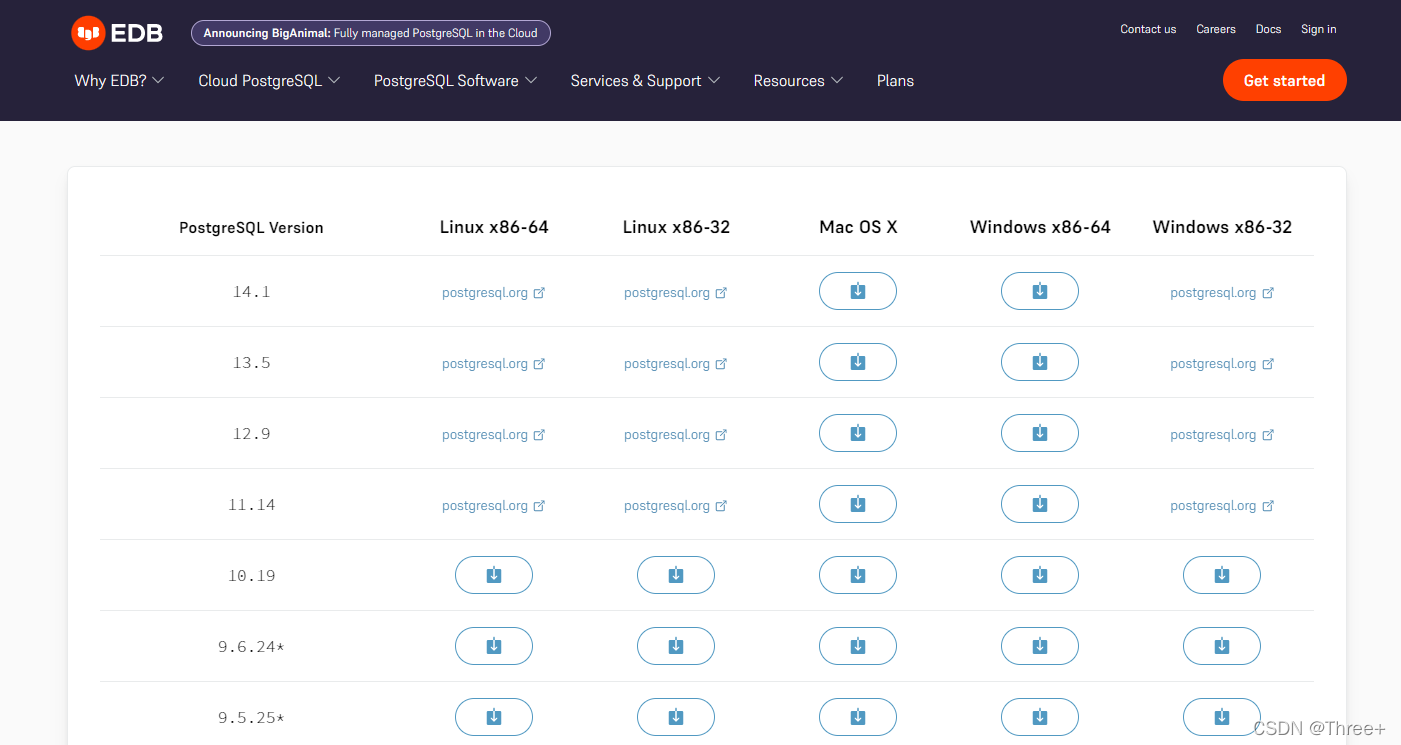The image size is (1401, 745).
Task: Click the Contact us link
Action: pyautogui.click(x=1148, y=29)
